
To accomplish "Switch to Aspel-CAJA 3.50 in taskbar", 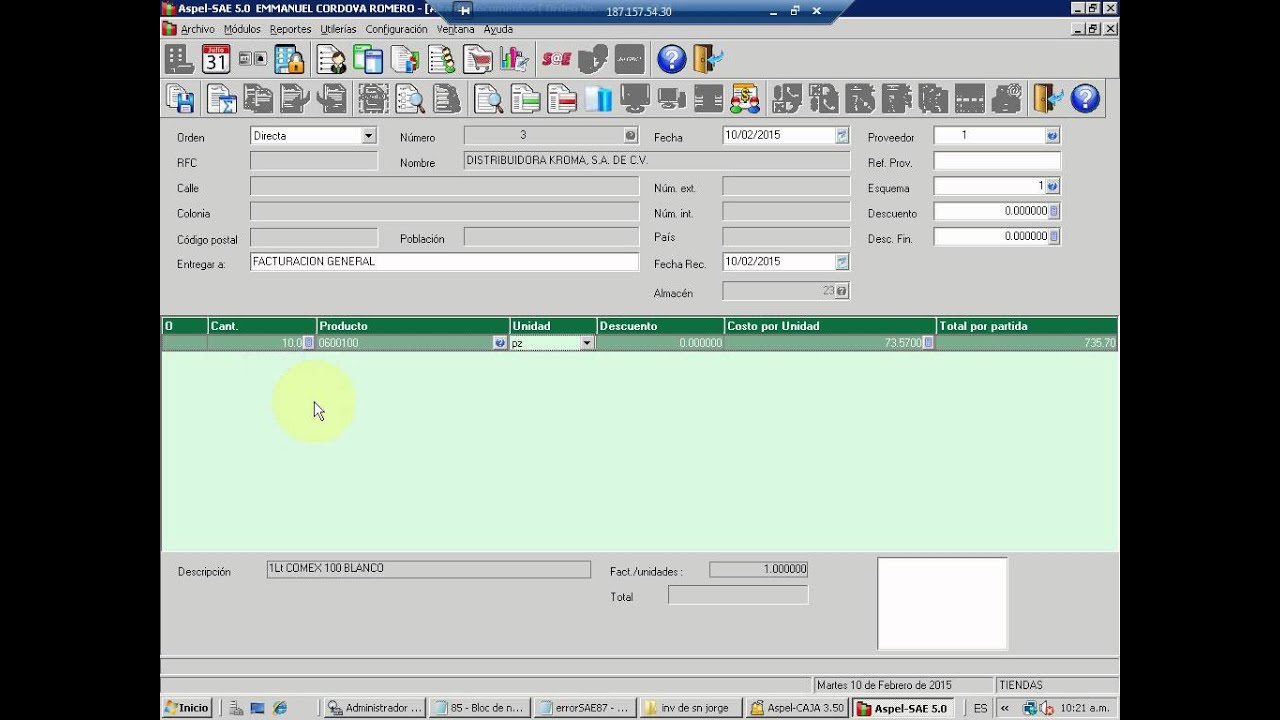I will tap(798, 708).
